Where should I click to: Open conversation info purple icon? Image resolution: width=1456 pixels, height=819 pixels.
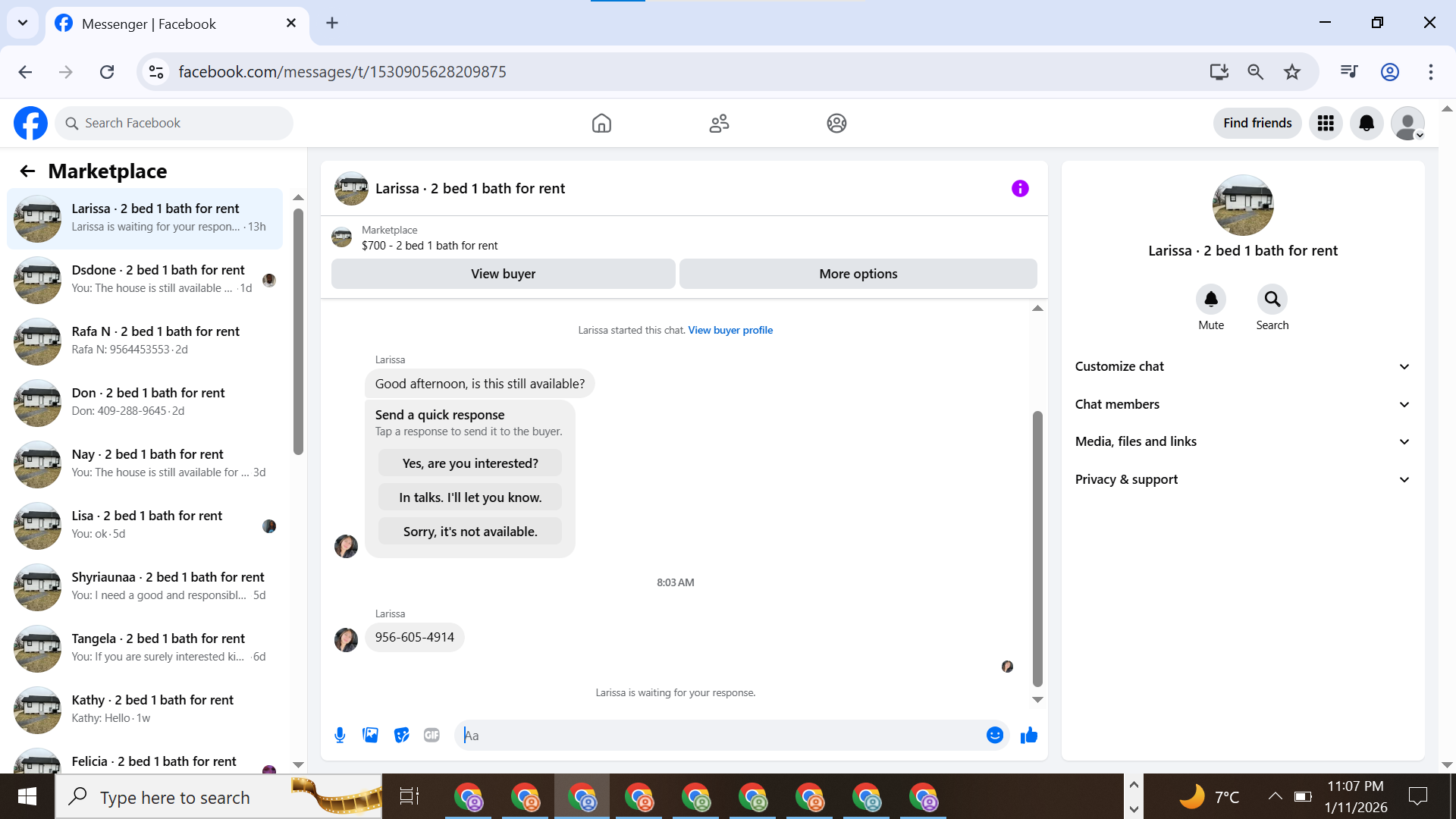(1020, 188)
